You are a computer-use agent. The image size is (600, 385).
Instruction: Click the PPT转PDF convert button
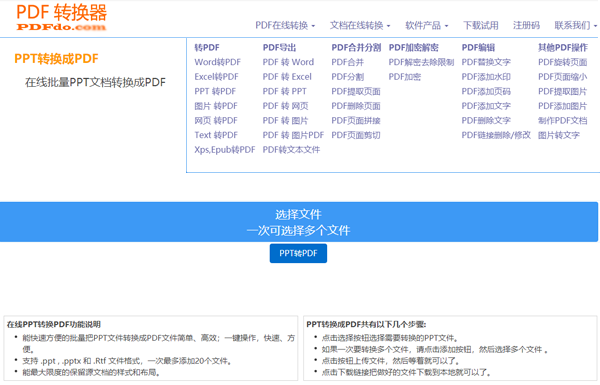(x=298, y=253)
